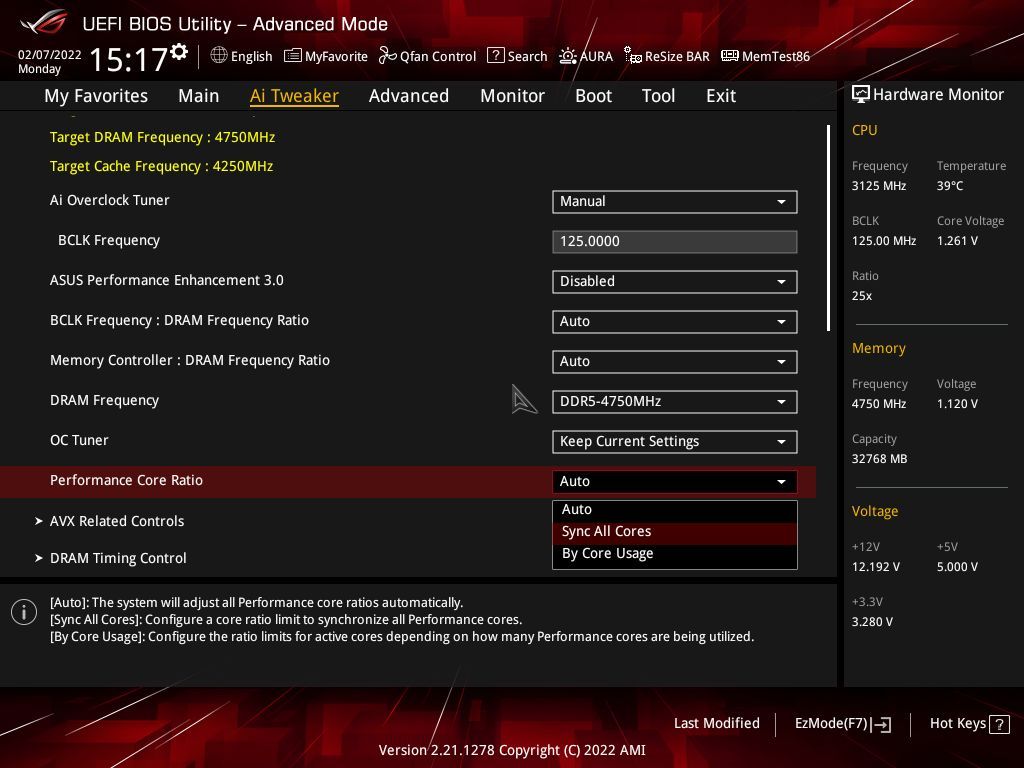Open Memory Controller : DRAM Frequency Ratio dropdown

[x=675, y=362]
